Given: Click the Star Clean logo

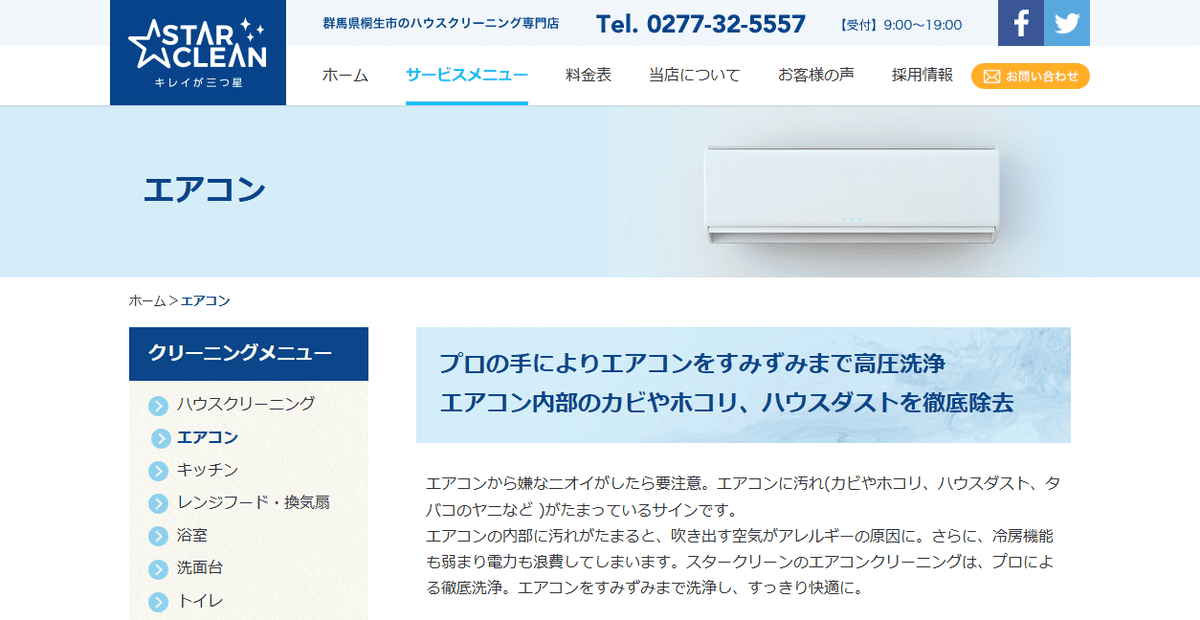Looking at the screenshot, I should click(197, 50).
